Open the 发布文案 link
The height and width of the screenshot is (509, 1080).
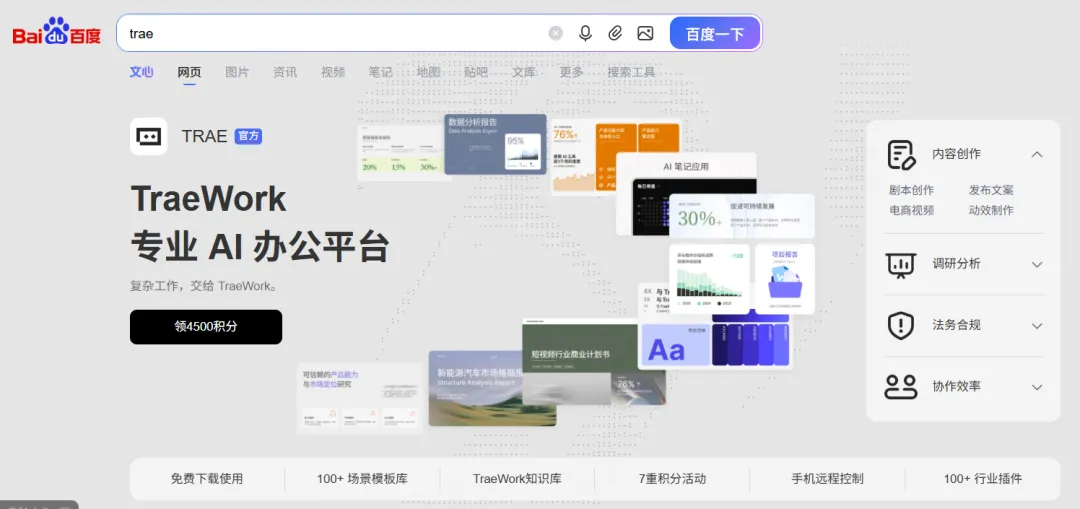[991, 190]
